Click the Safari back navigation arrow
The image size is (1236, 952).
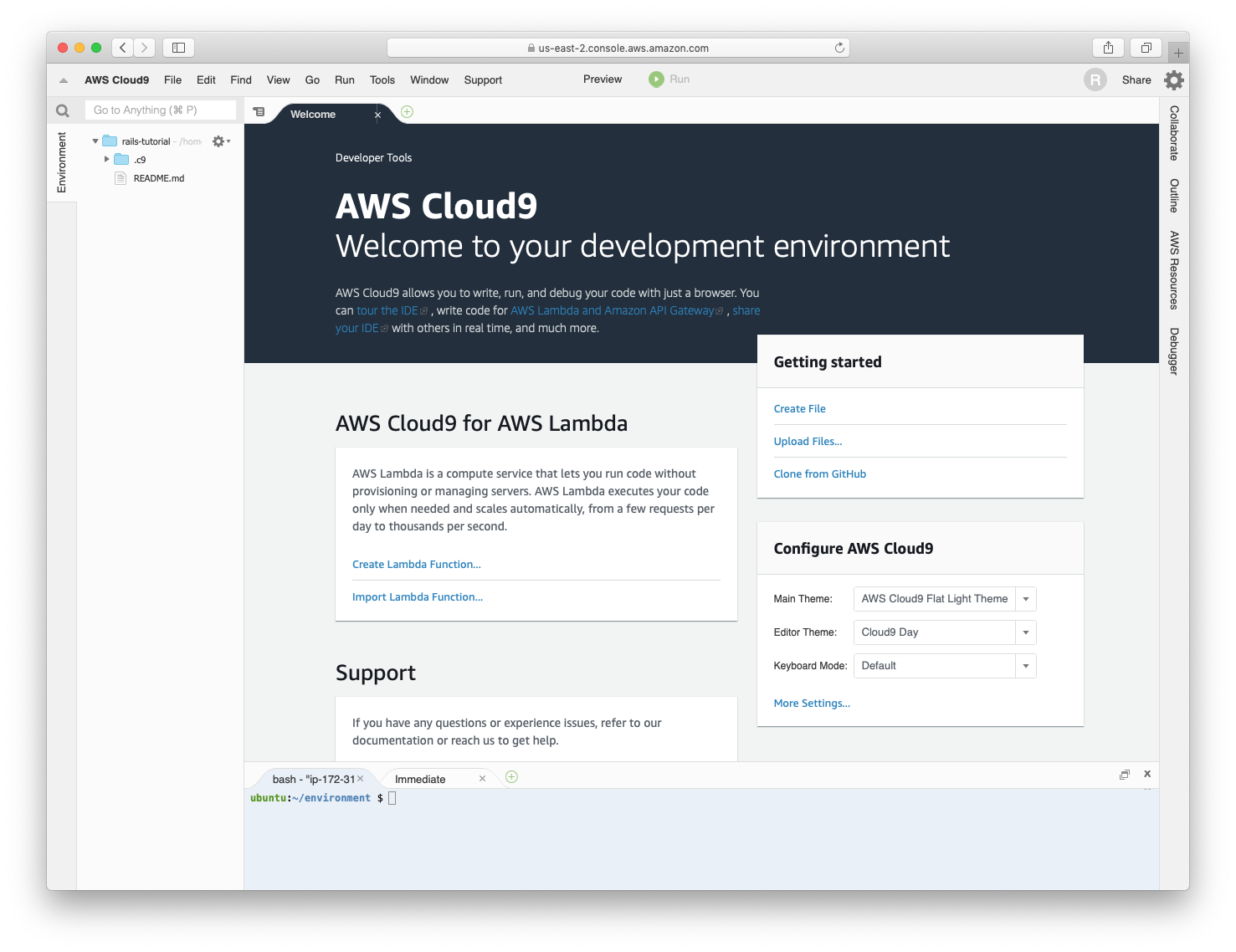(x=123, y=48)
